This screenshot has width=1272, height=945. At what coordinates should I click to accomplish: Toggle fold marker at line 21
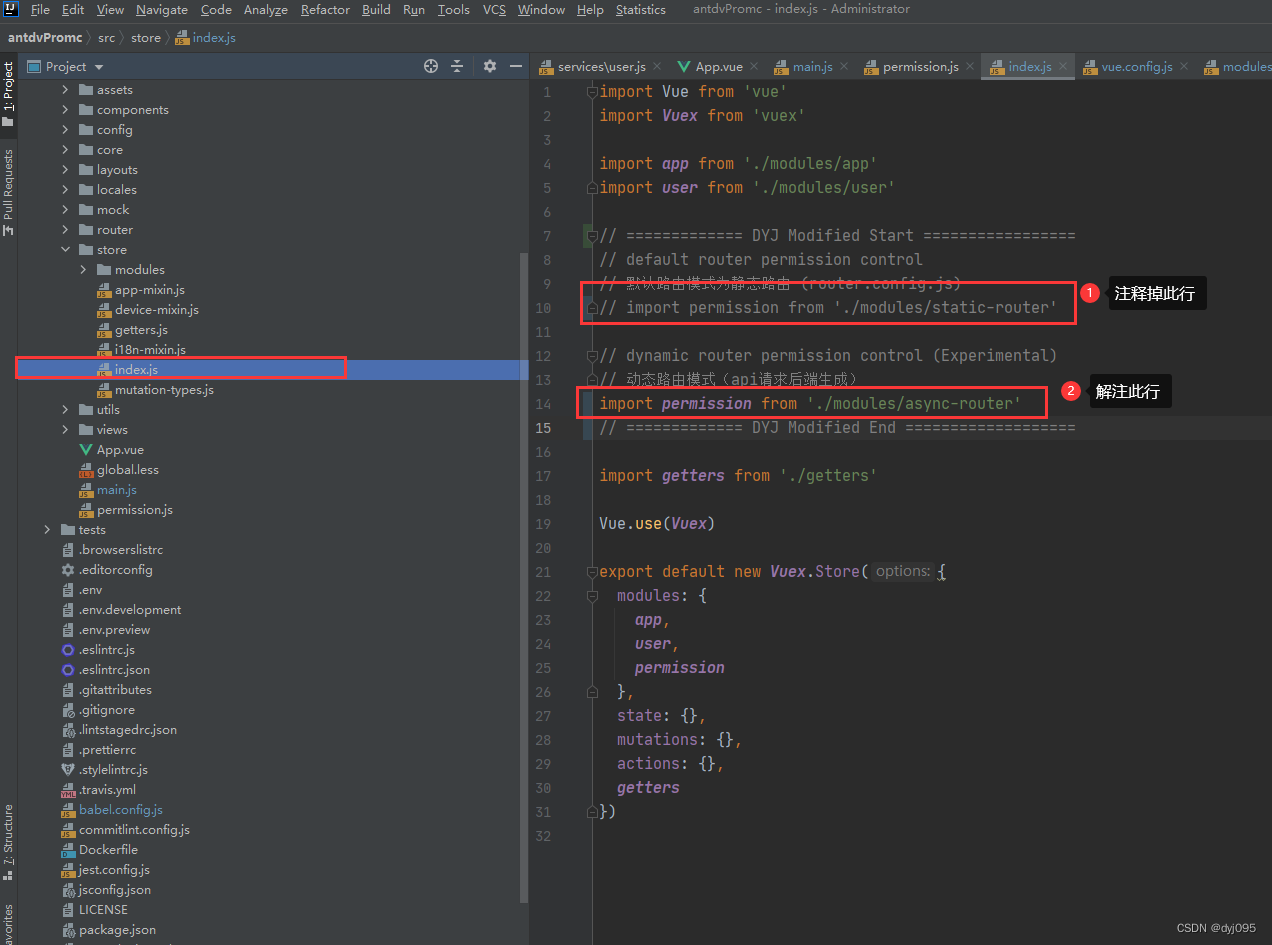pos(592,572)
